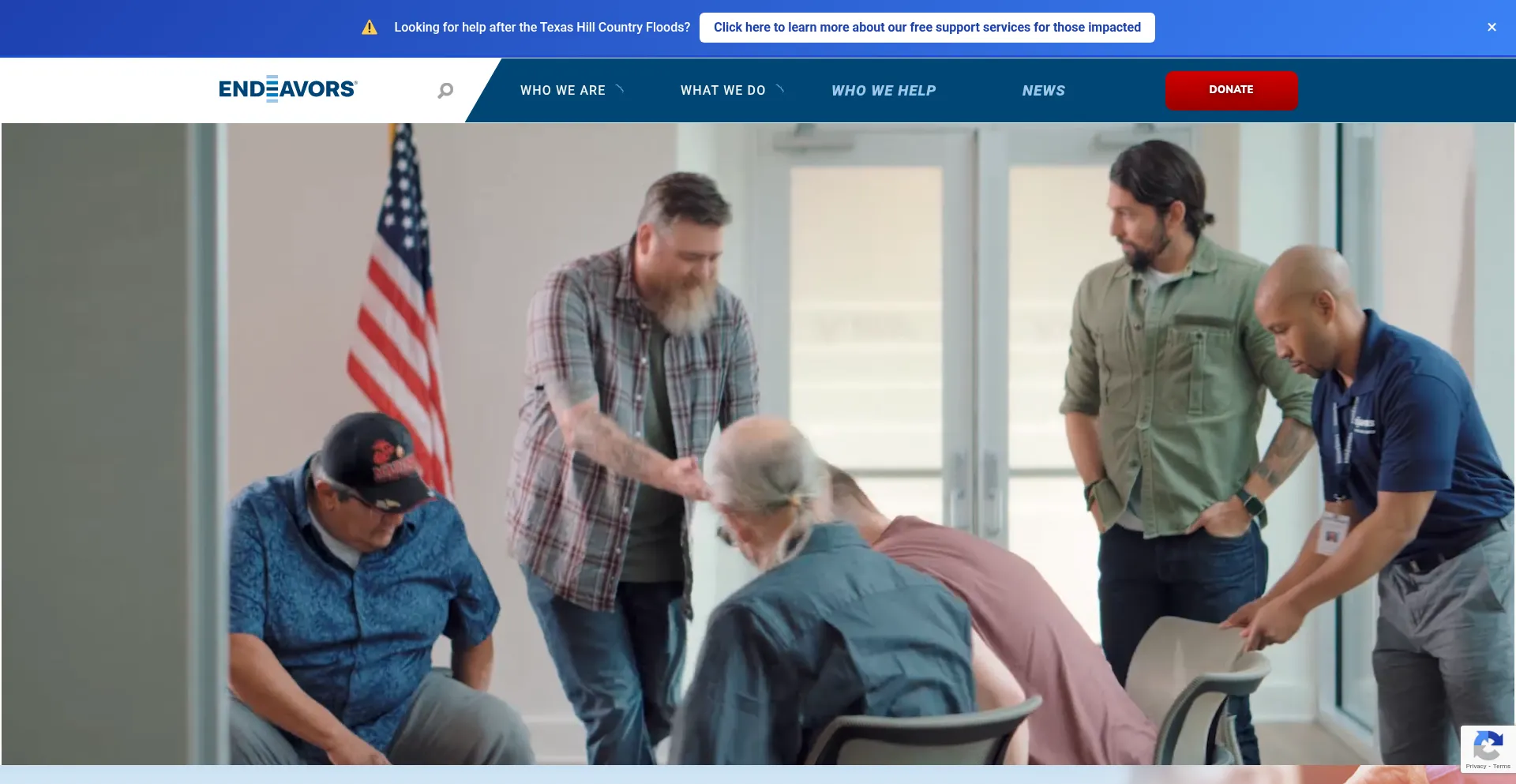1516x784 pixels.
Task: Click the yellow warning triangle icon
Action: pyautogui.click(x=370, y=28)
